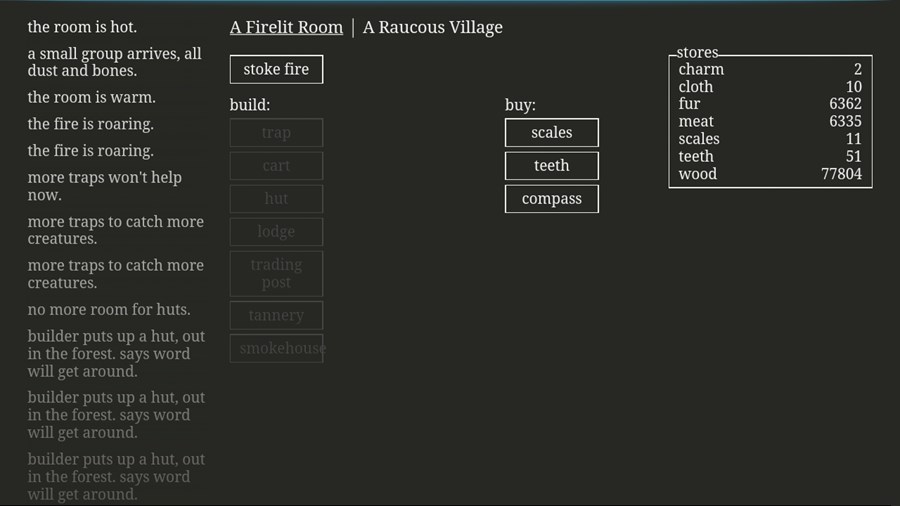
Task: Build a cart
Action: pyautogui.click(x=276, y=166)
